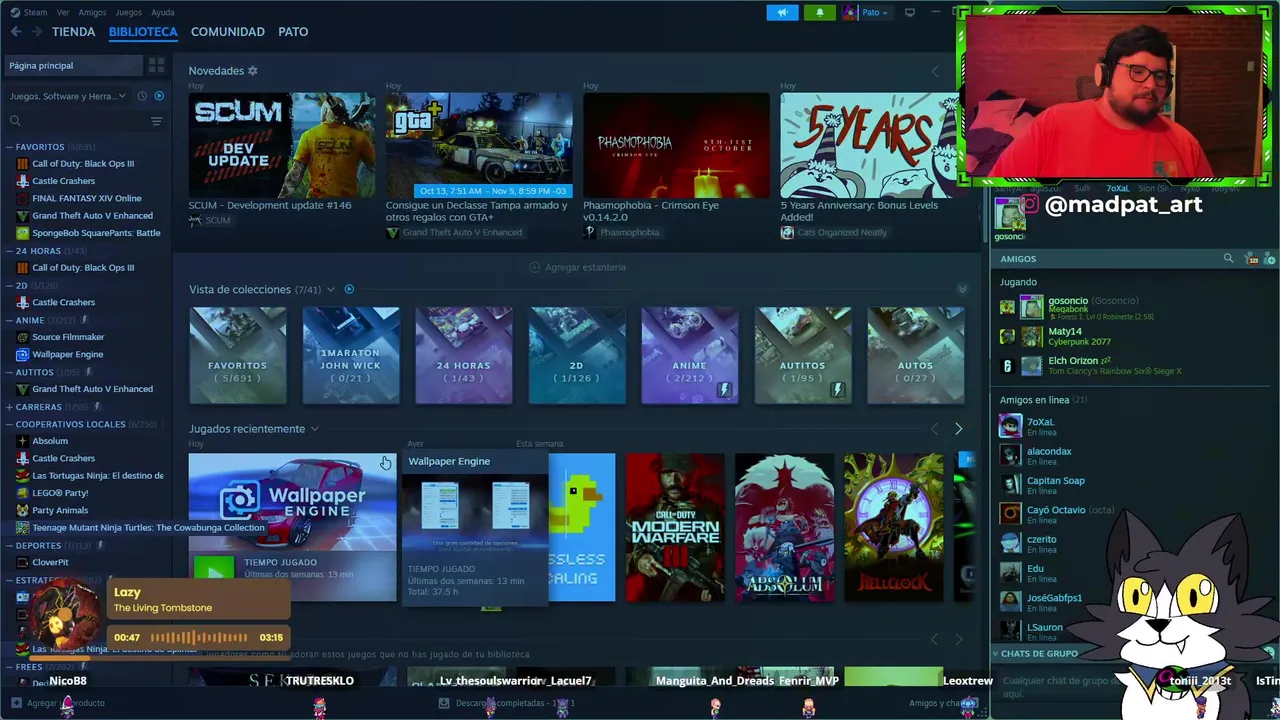Select LEGO® Party! in the sidebar
Screen dimensions: 1280x720
point(60,493)
